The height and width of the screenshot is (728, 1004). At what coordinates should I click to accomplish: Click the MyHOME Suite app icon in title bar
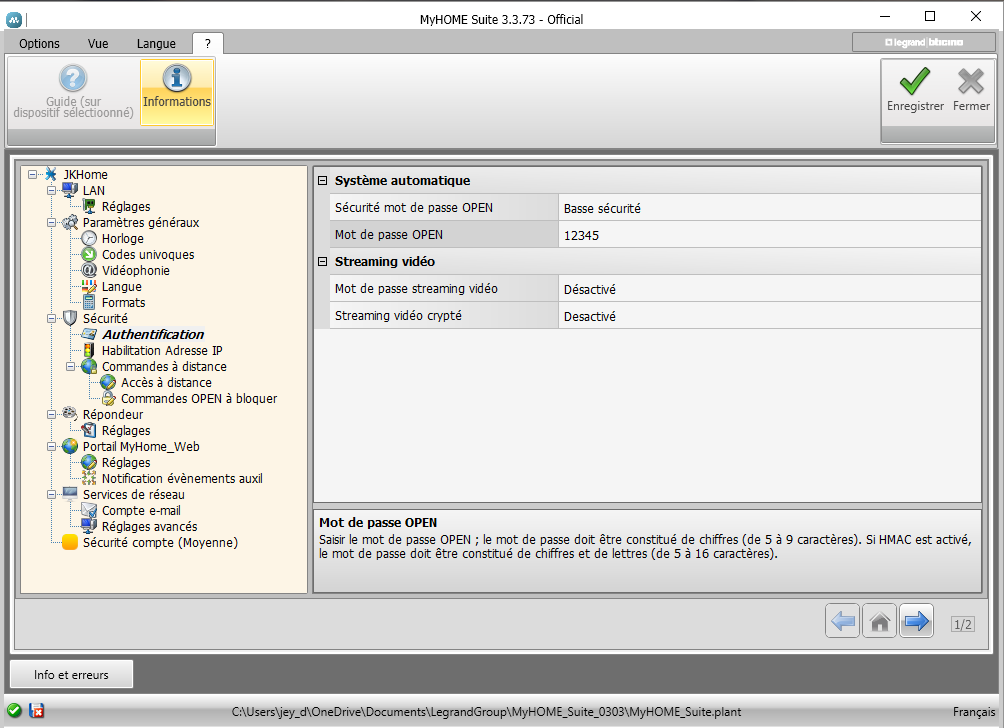point(13,20)
